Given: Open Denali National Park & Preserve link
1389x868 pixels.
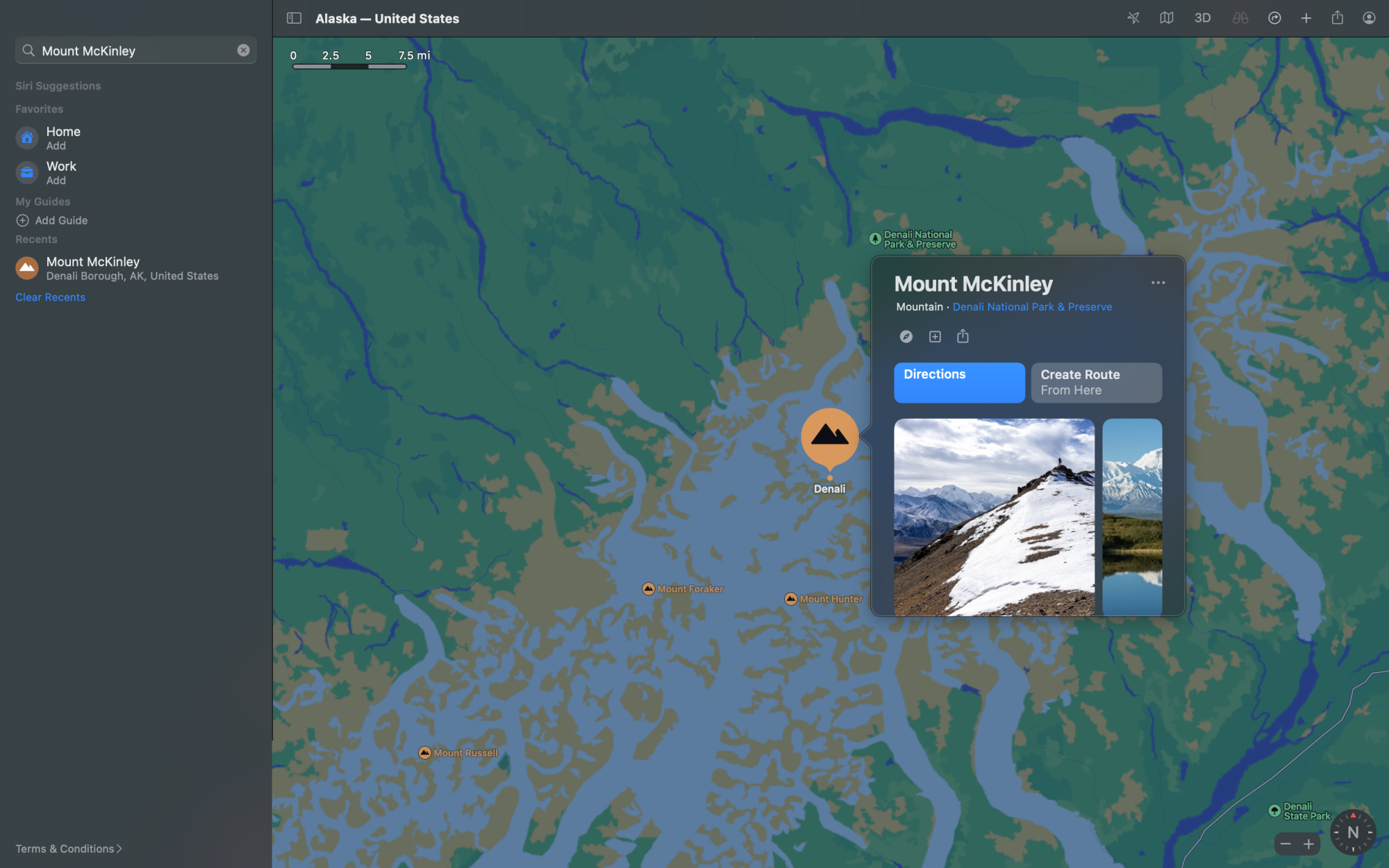Looking at the screenshot, I should coord(1032,307).
